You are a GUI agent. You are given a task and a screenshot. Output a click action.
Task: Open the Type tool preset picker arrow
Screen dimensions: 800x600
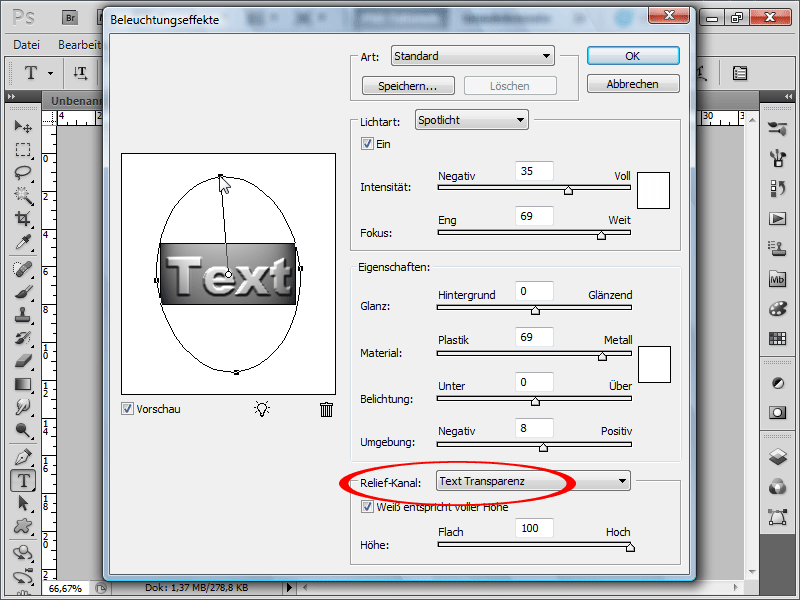coord(50,73)
